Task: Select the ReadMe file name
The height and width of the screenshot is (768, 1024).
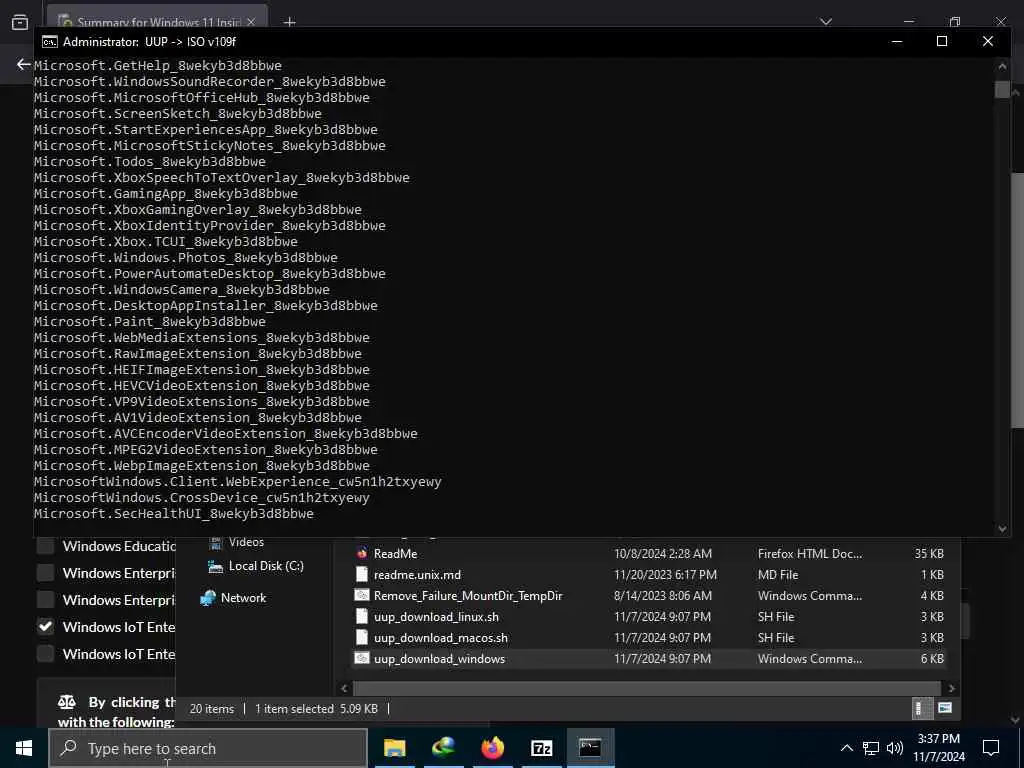Action: click(395, 553)
